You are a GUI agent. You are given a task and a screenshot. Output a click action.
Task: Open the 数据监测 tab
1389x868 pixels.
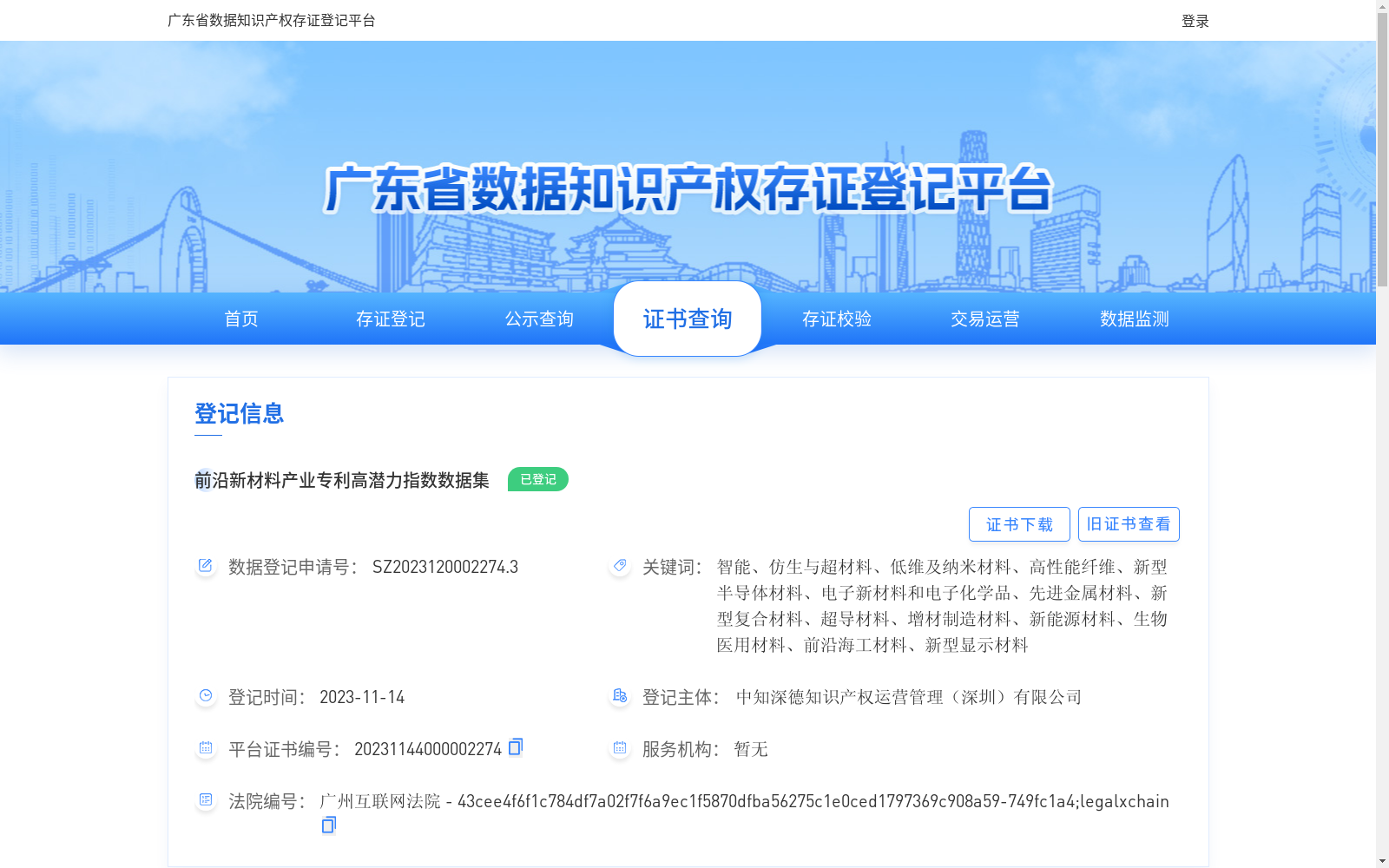[1135, 319]
